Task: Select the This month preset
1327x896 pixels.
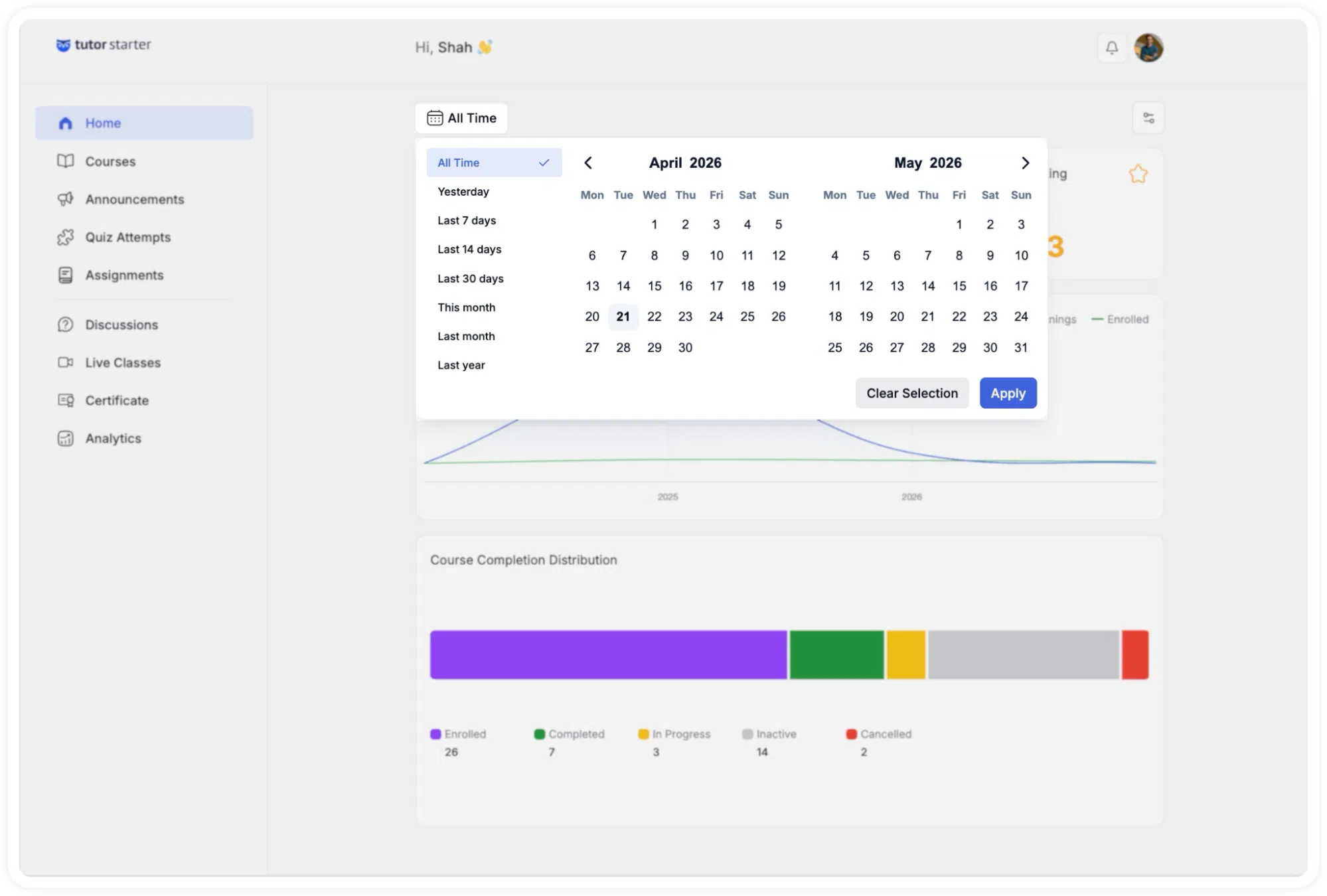Action: (x=494, y=307)
